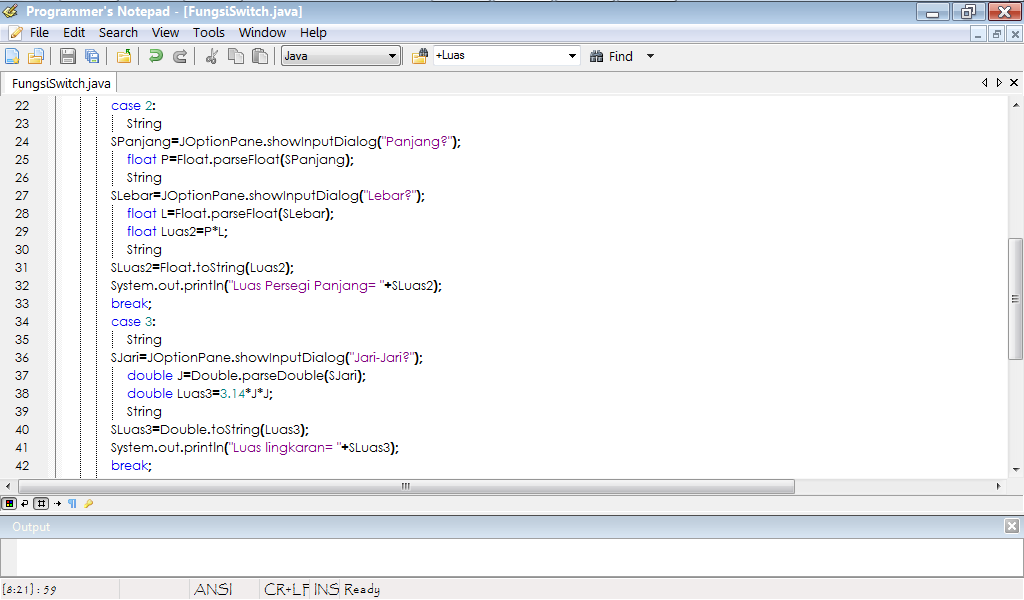Open the Java scheme dropdown

click(x=340, y=56)
